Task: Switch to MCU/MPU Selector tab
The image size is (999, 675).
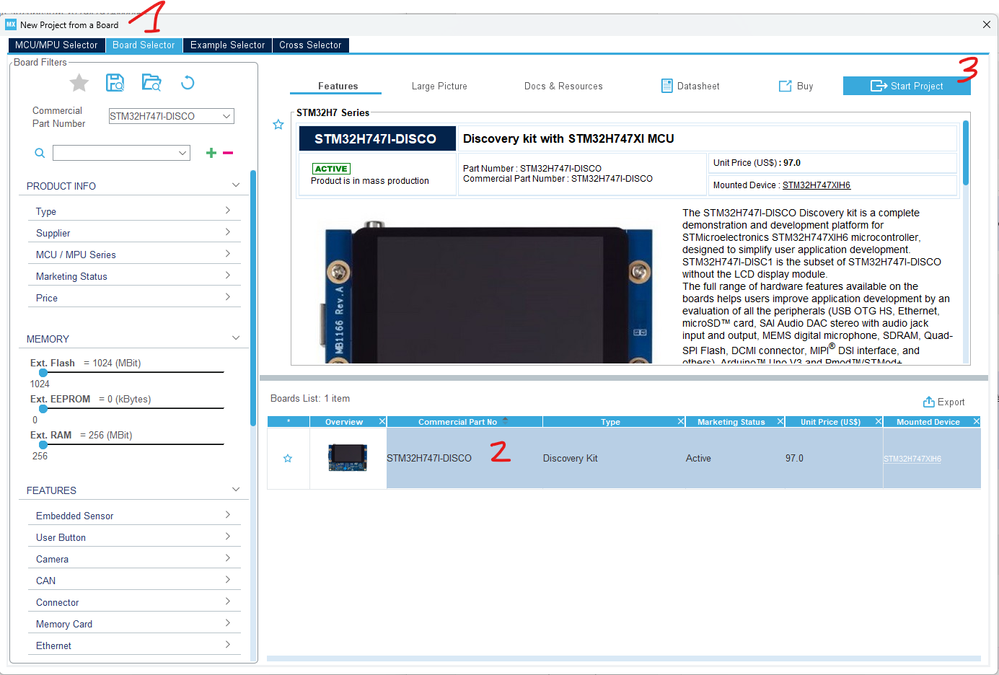Action: pos(56,45)
